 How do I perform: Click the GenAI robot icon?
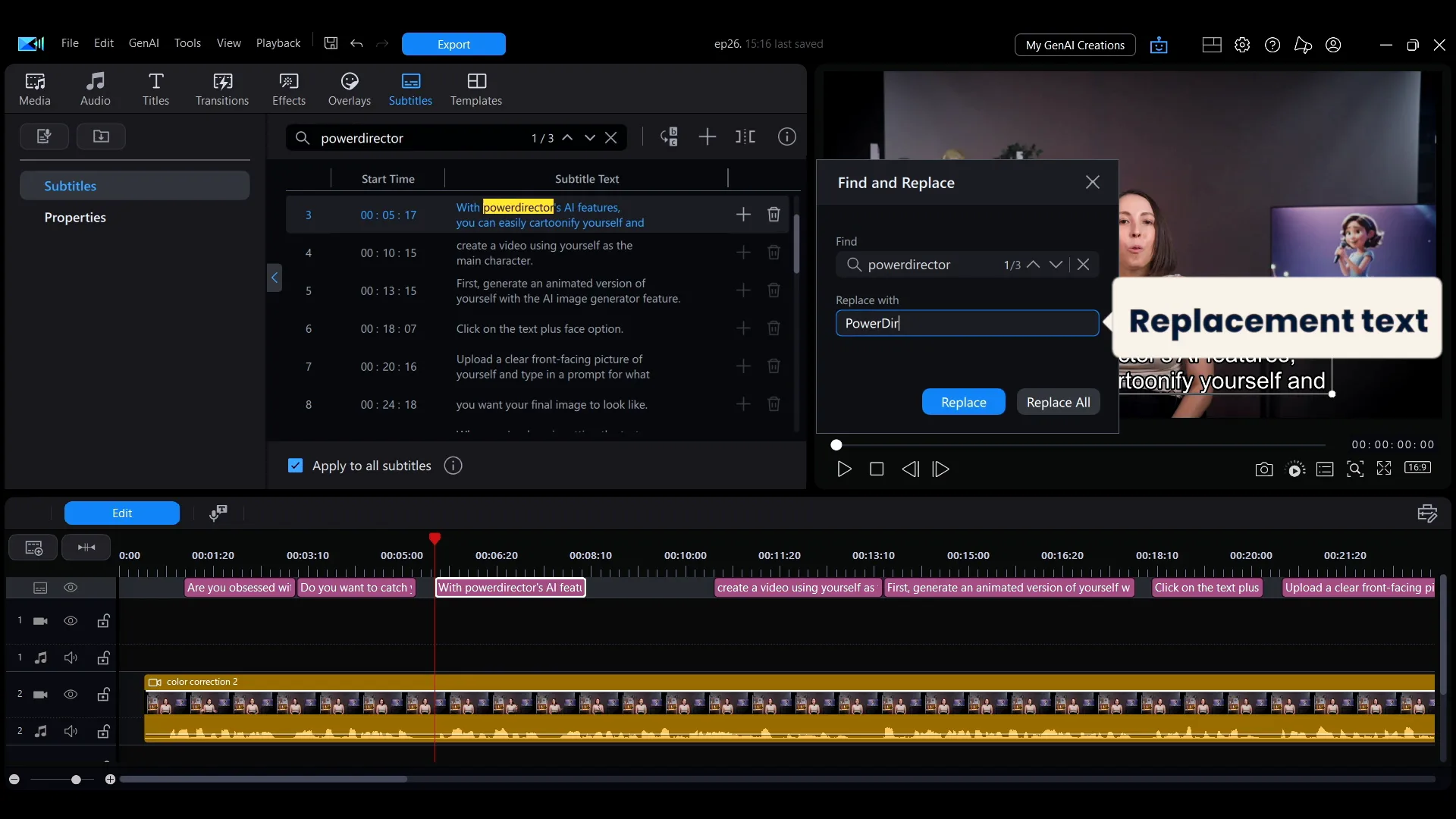click(1159, 45)
